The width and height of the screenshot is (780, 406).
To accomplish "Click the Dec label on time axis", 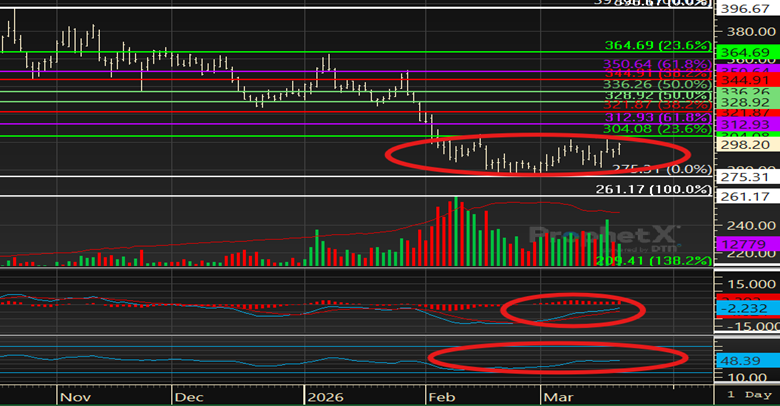I will (x=189, y=398).
